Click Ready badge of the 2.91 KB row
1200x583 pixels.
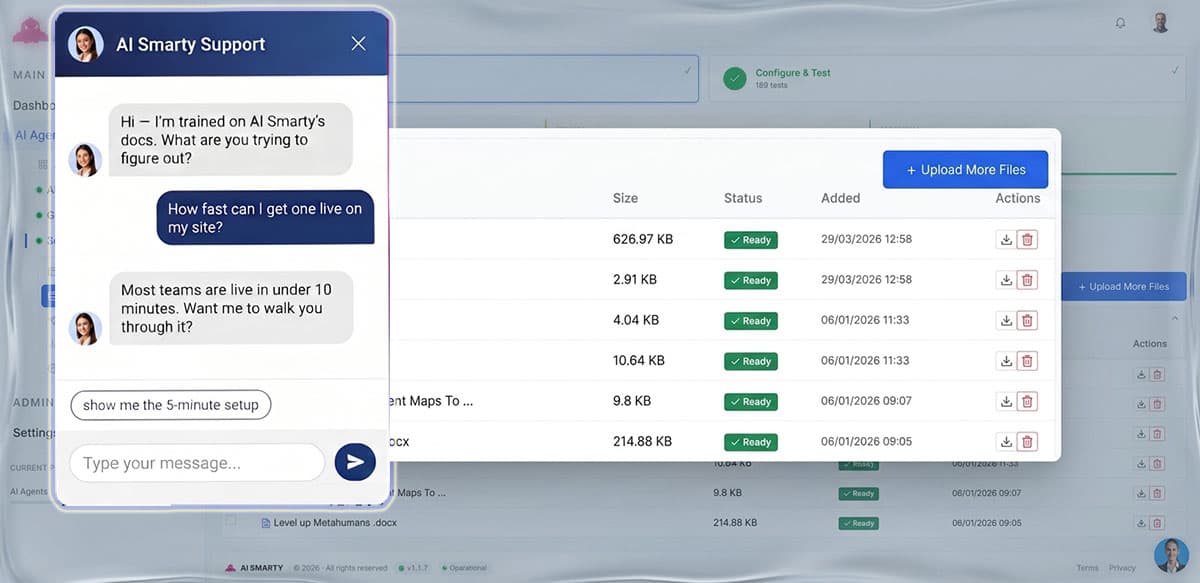point(751,280)
